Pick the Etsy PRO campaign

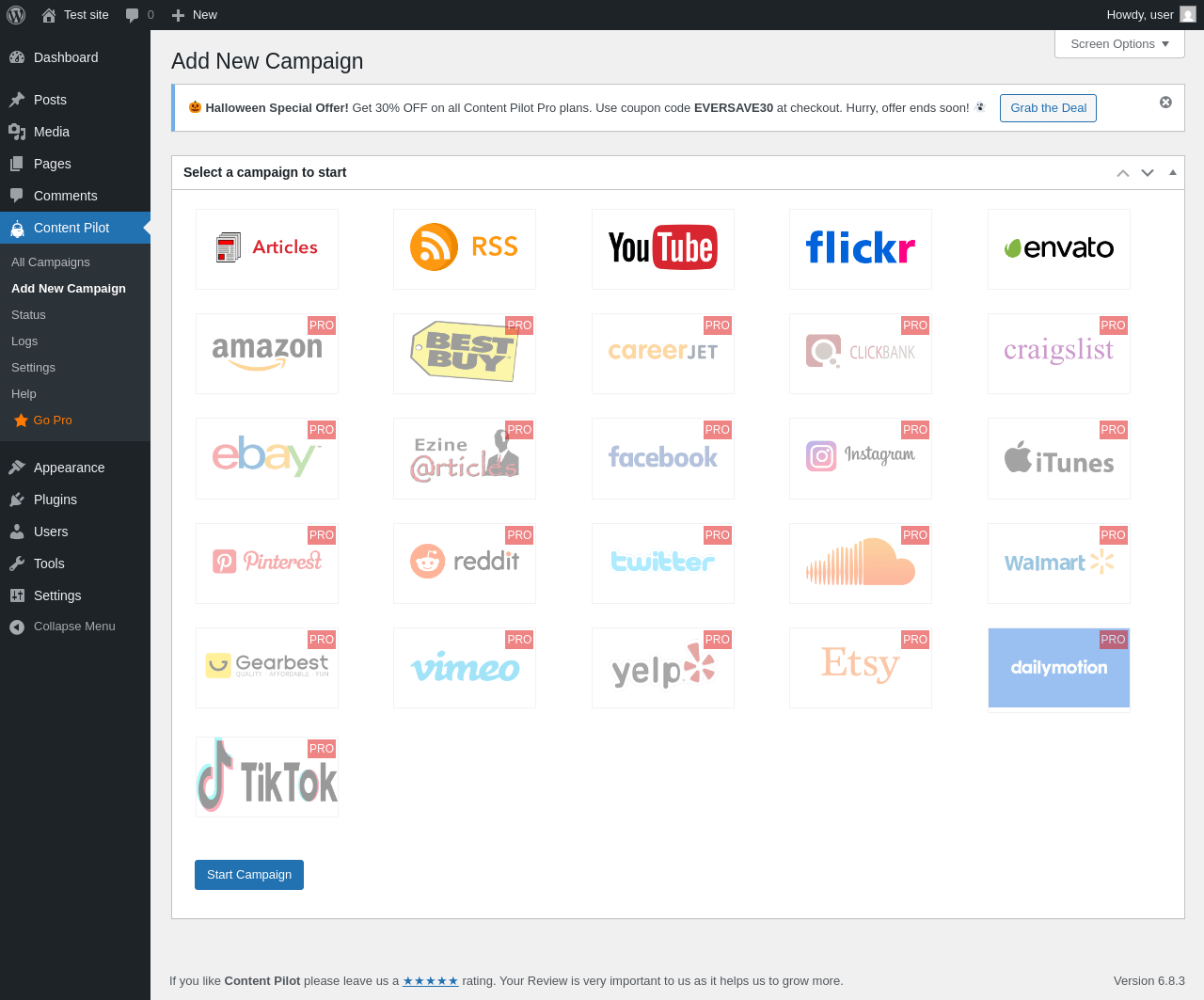click(x=861, y=668)
